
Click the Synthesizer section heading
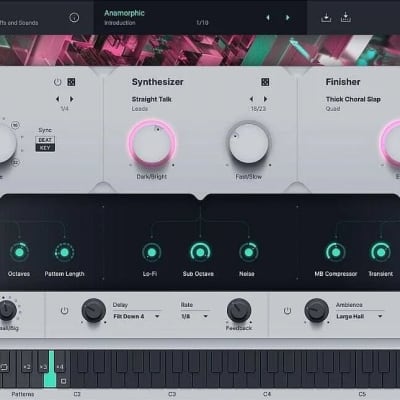pos(157,82)
